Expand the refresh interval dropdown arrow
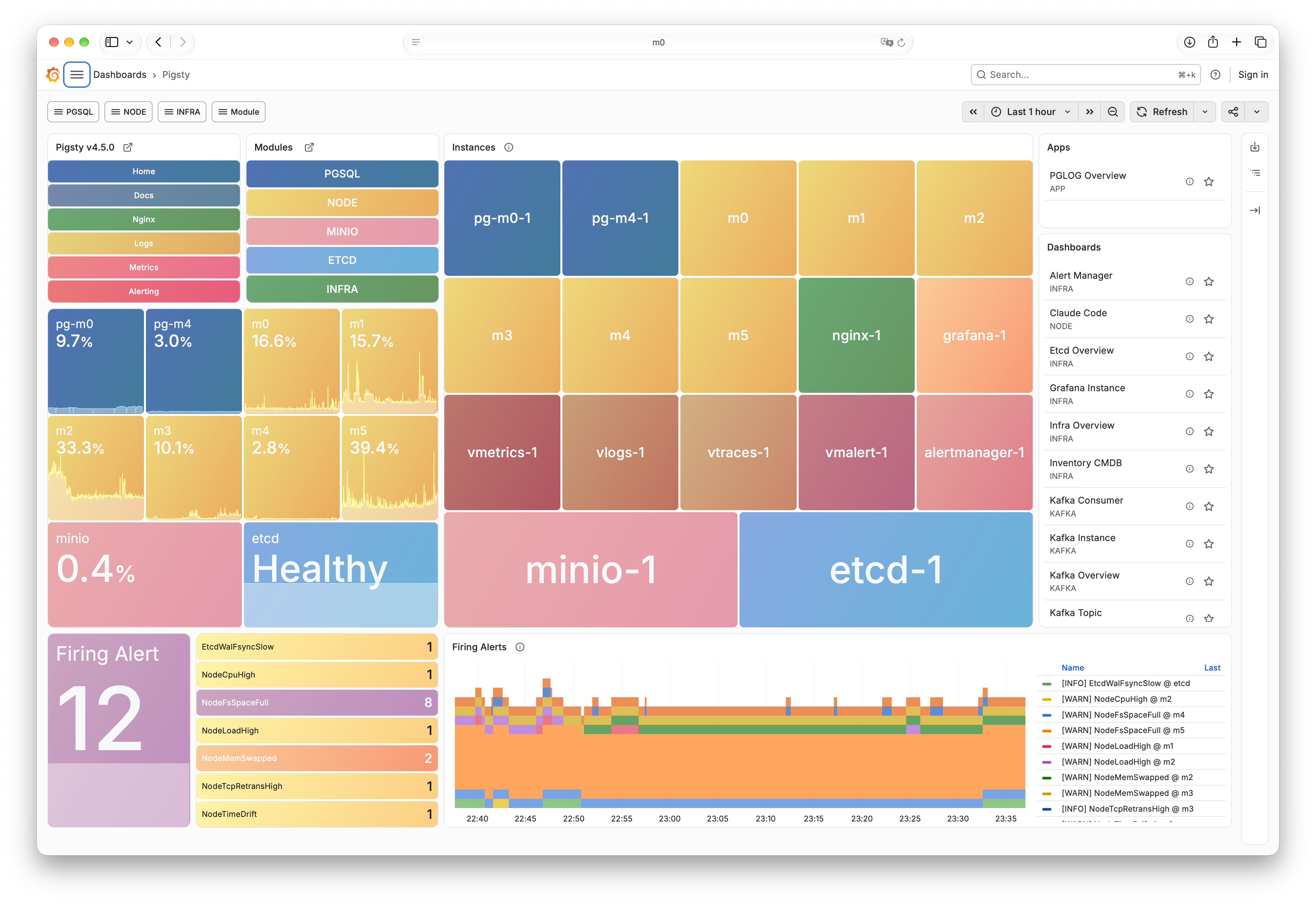Viewport: 1316px width, 904px height. point(1205,111)
